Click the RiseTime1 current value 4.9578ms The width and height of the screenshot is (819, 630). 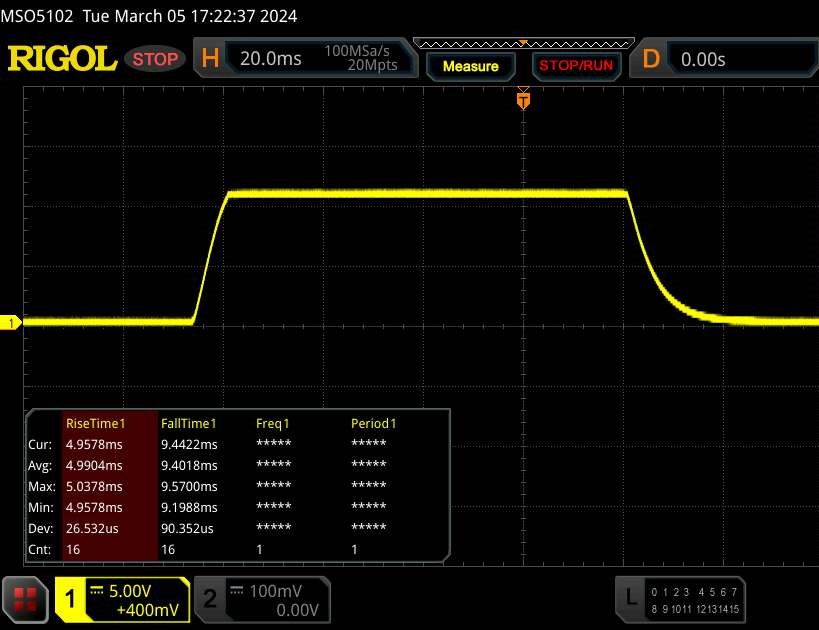94,445
